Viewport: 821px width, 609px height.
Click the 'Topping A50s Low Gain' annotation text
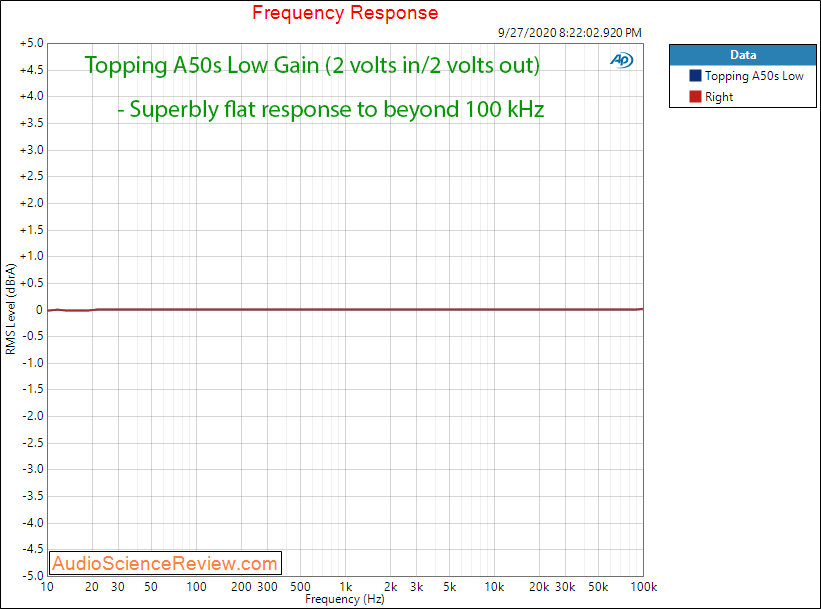click(x=312, y=65)
